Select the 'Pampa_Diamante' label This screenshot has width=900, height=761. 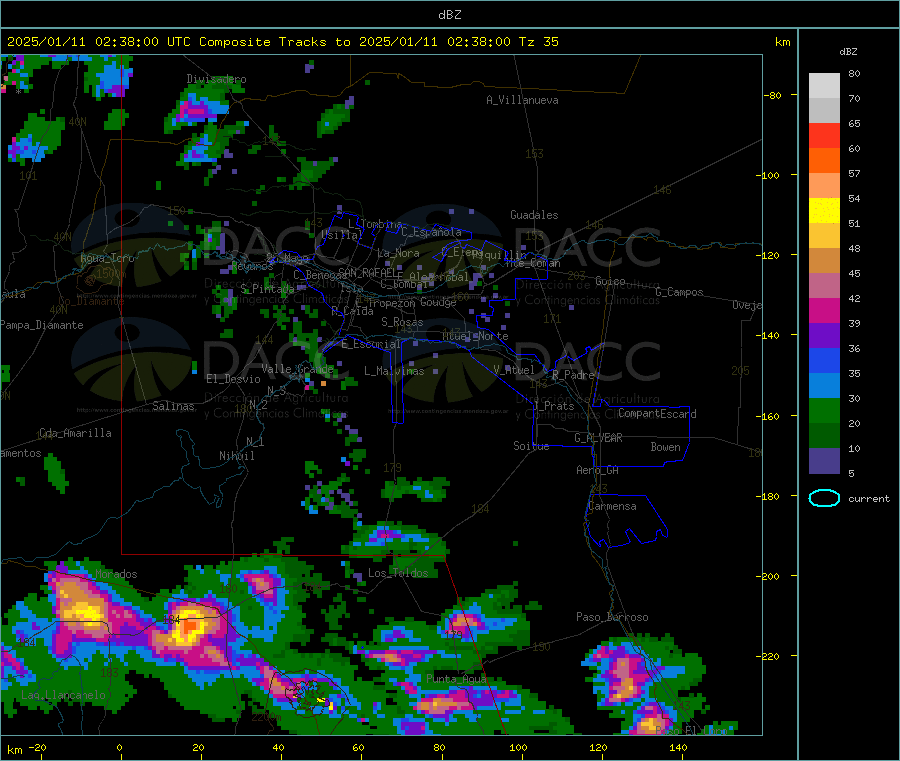[41, 325]
